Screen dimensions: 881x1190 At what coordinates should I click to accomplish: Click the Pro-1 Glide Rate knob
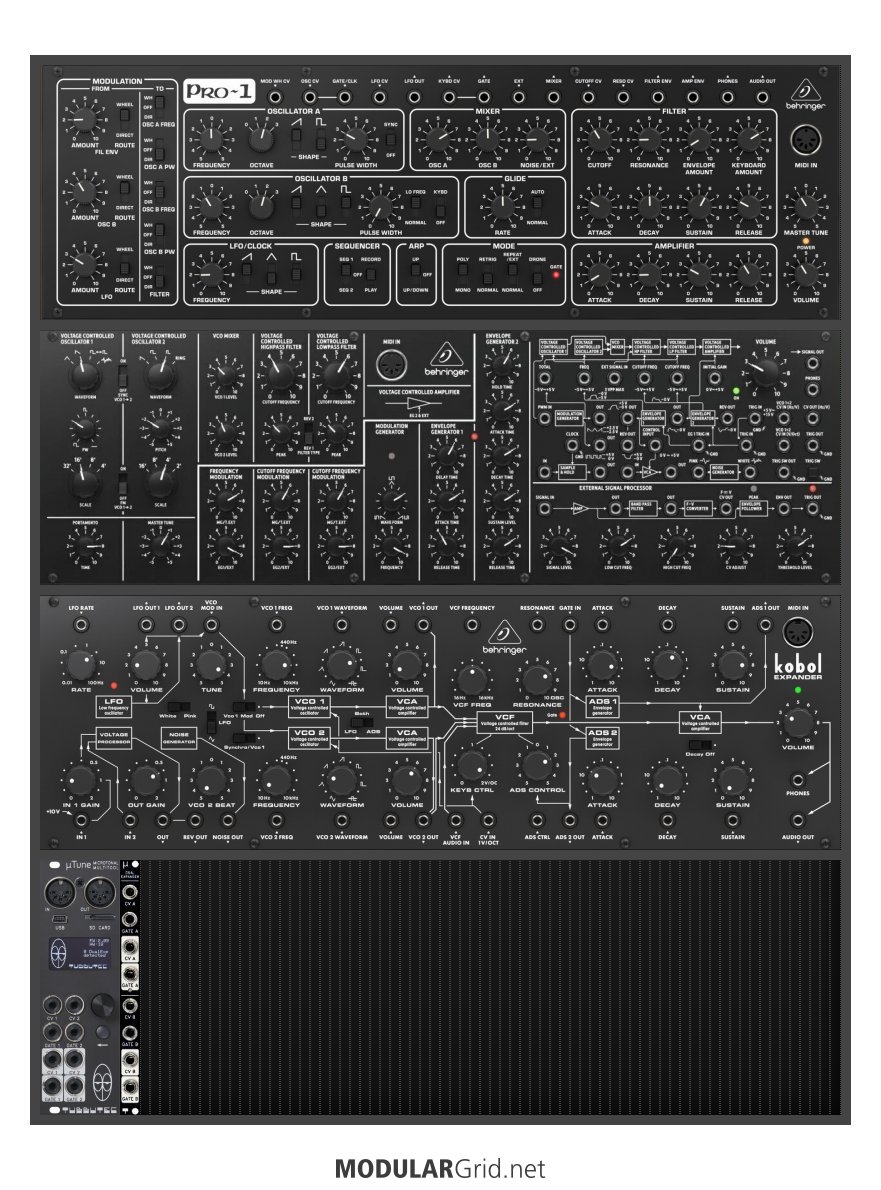[502, 206]
